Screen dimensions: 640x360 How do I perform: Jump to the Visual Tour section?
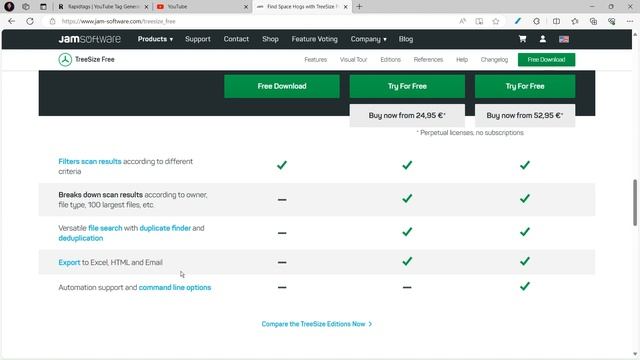click(353, 60)
